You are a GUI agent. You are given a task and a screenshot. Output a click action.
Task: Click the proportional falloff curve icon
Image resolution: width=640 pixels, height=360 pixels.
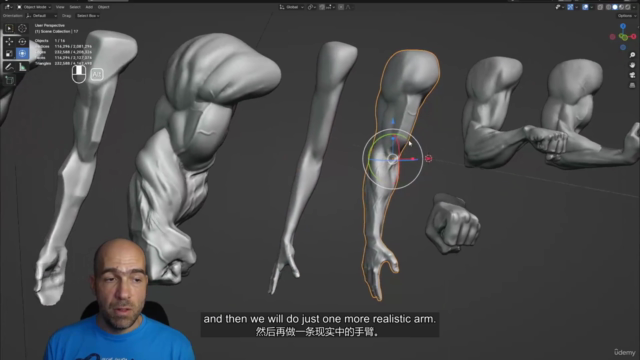[349, 7]
